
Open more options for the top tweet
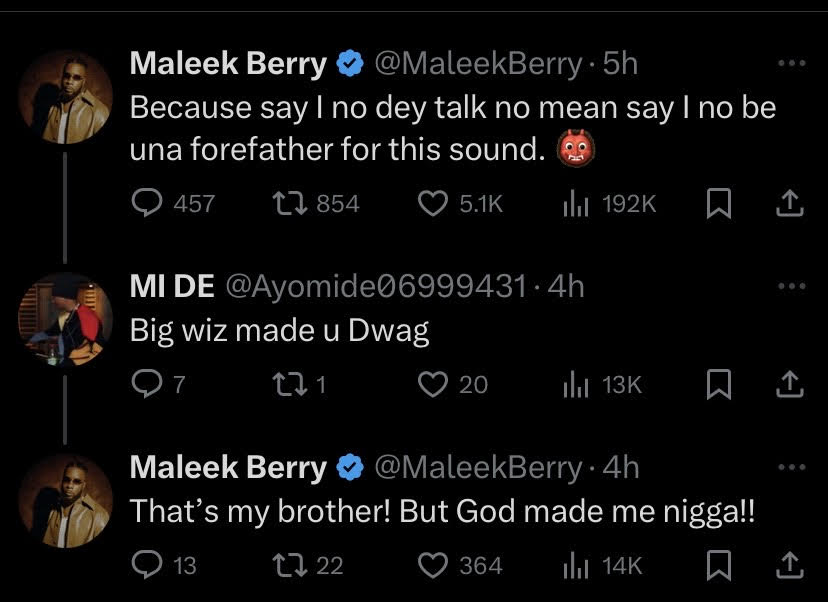point(790,63)
